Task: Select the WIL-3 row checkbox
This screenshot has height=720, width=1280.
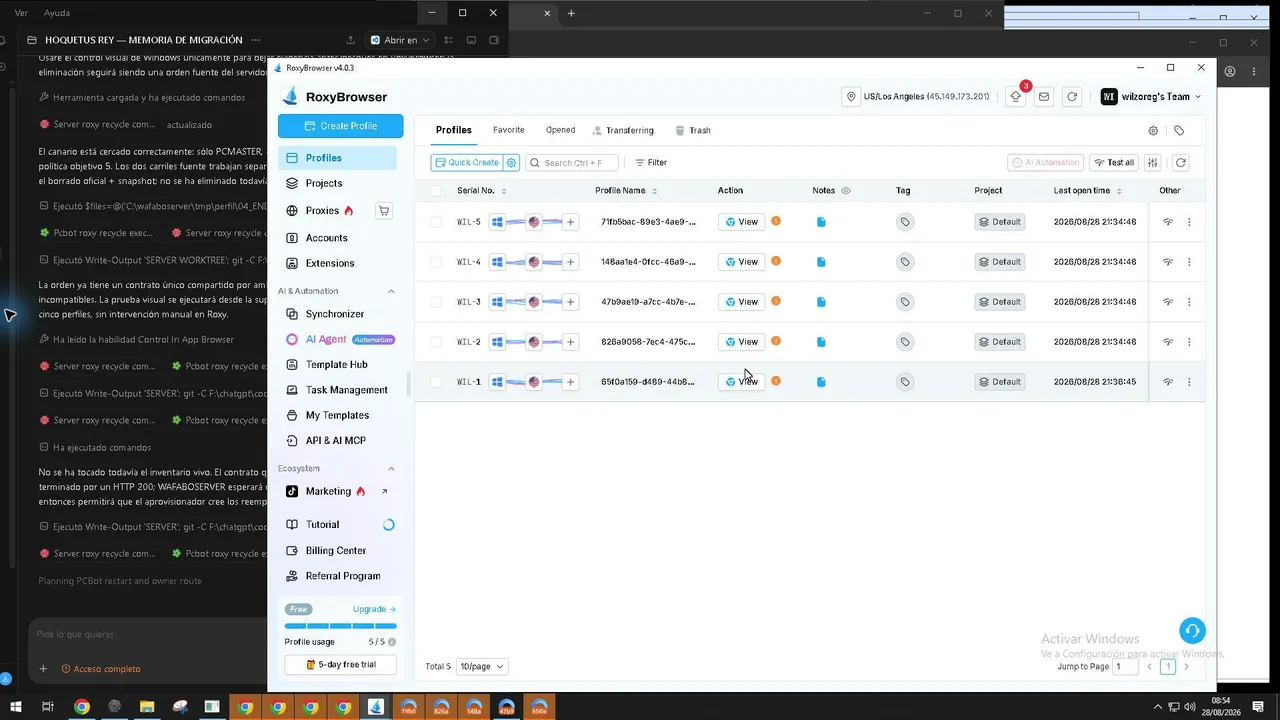Action: pos(436,302)
